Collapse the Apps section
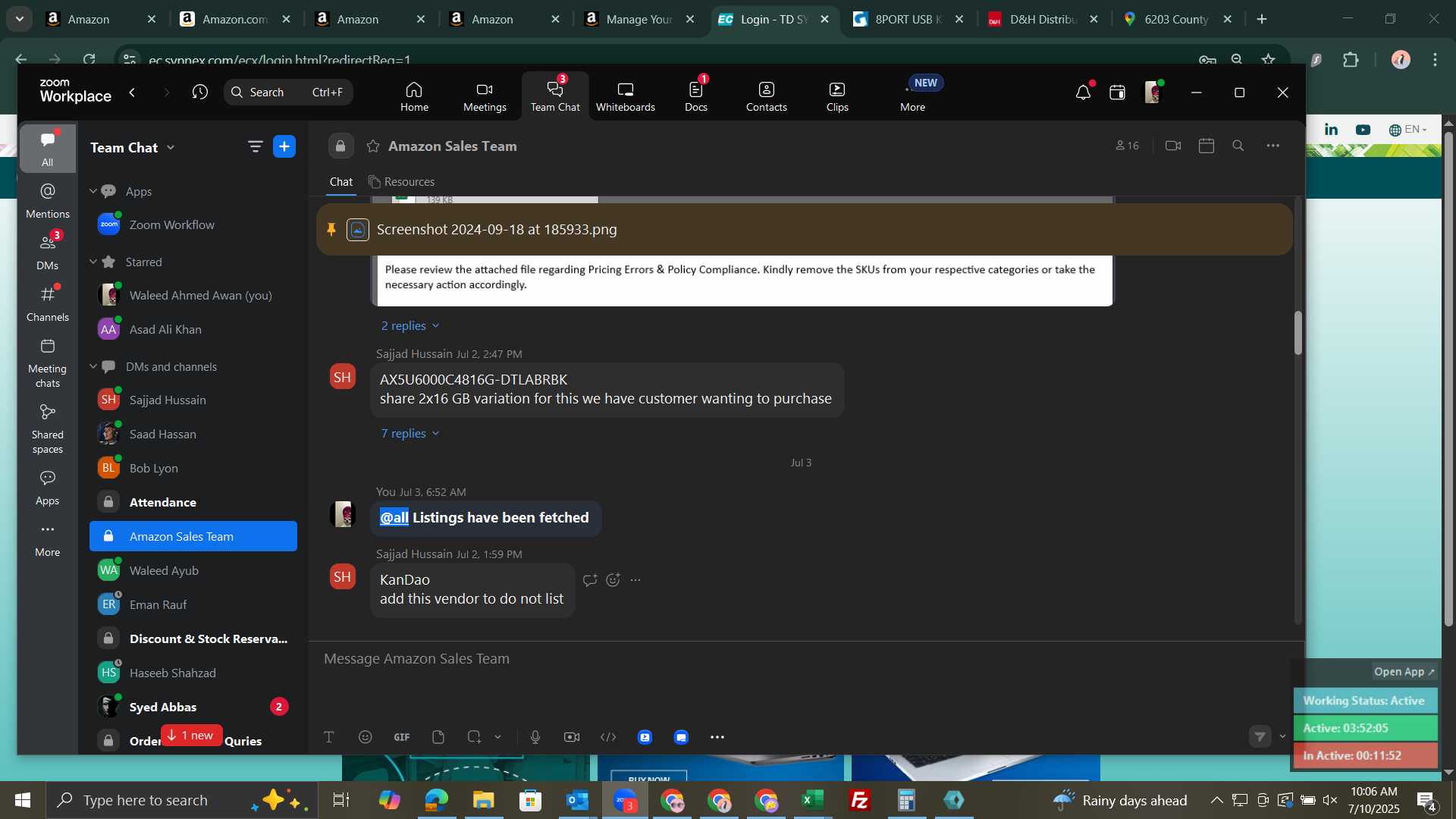 pos(93,191)
